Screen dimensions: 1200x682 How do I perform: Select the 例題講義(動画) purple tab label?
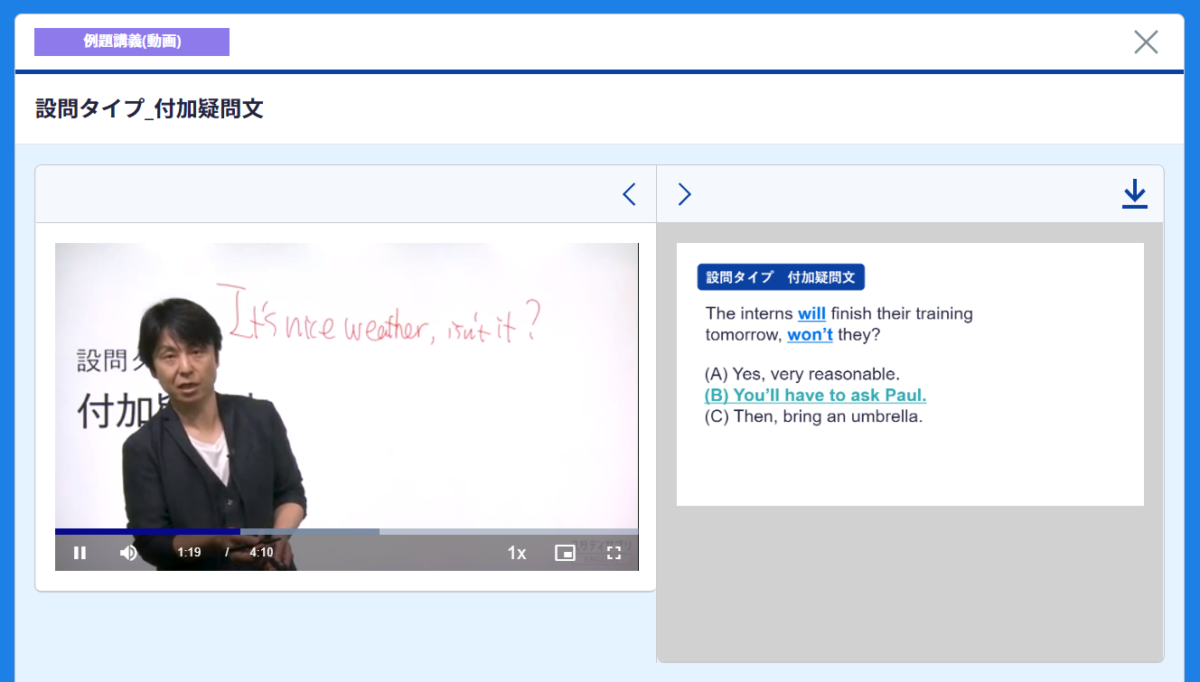click(132, 42)
